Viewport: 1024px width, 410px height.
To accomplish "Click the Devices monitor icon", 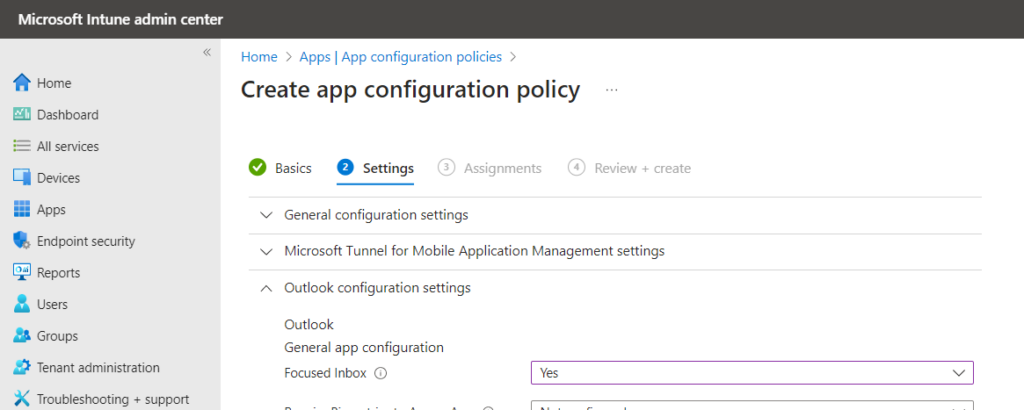I will click(x=22, y=178).
